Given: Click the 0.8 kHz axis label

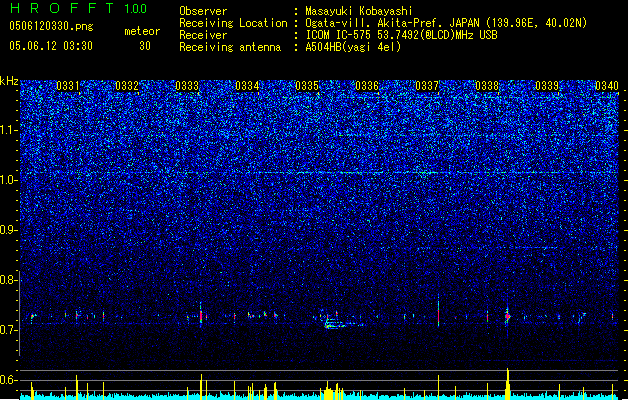Looking at the screenshot, I should [x=9, y=280].
